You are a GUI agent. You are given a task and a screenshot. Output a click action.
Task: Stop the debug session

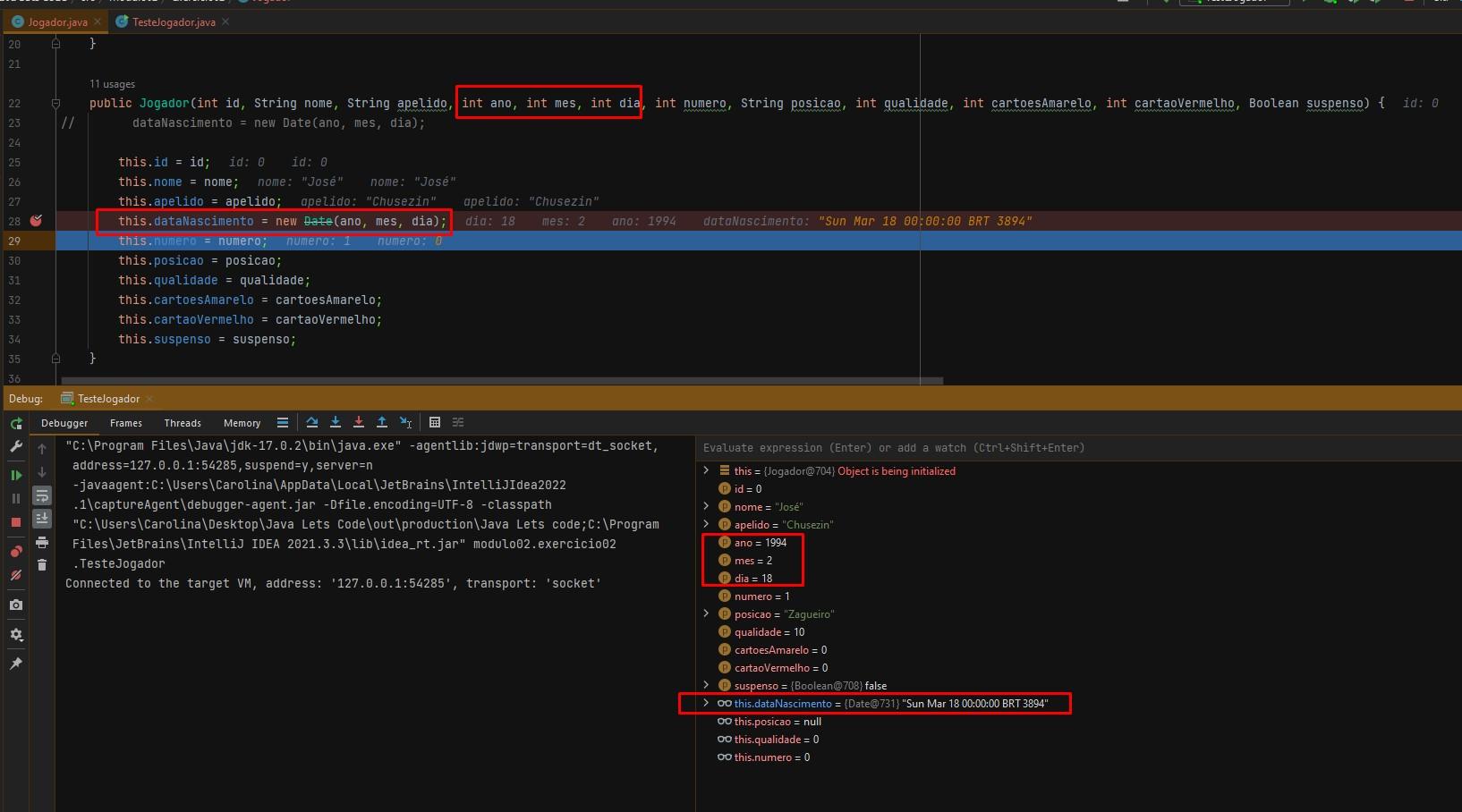pos(16,521)
